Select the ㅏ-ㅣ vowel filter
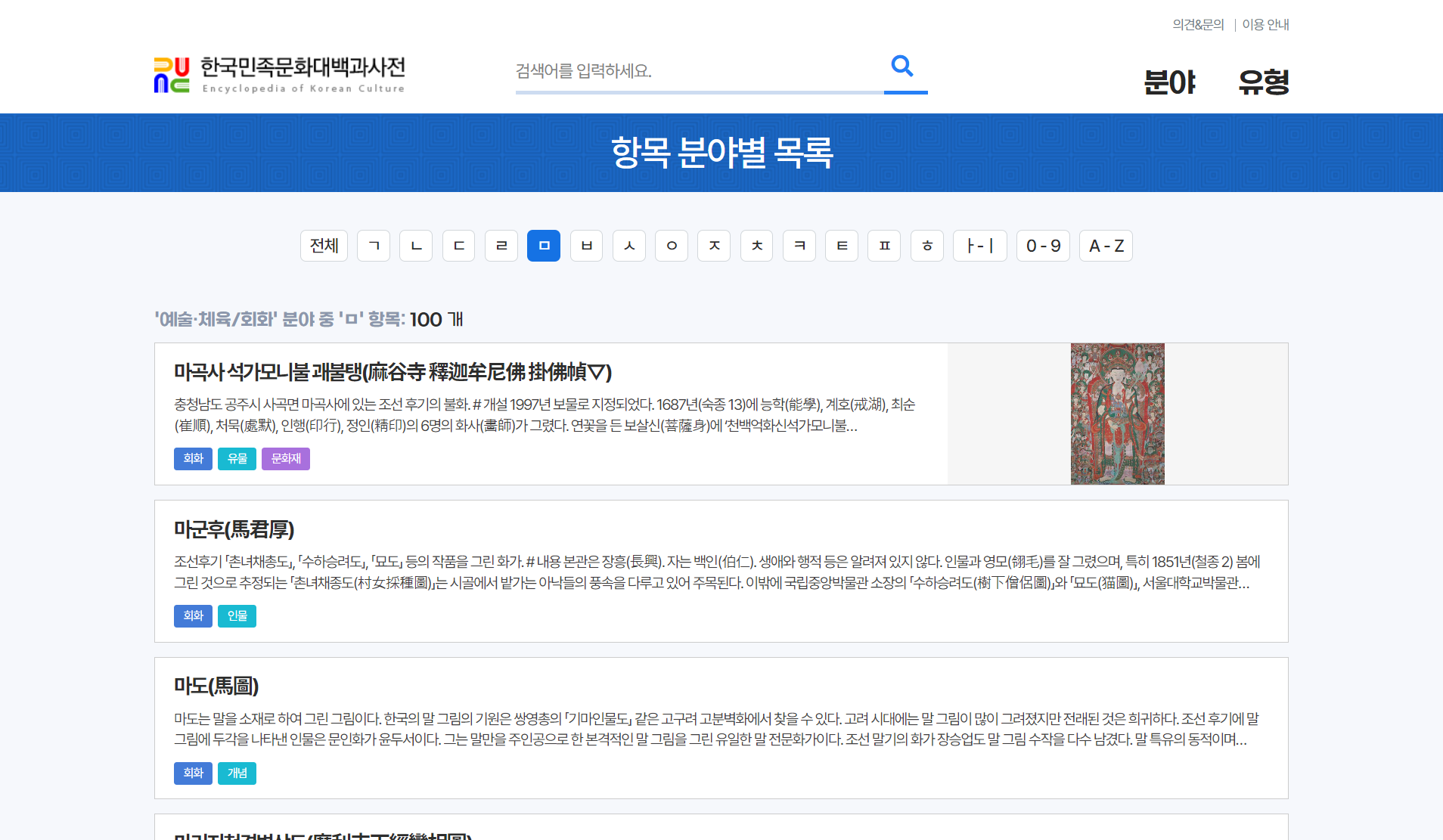The width and height of the screenshot is (1443, 840). [980, 246]
